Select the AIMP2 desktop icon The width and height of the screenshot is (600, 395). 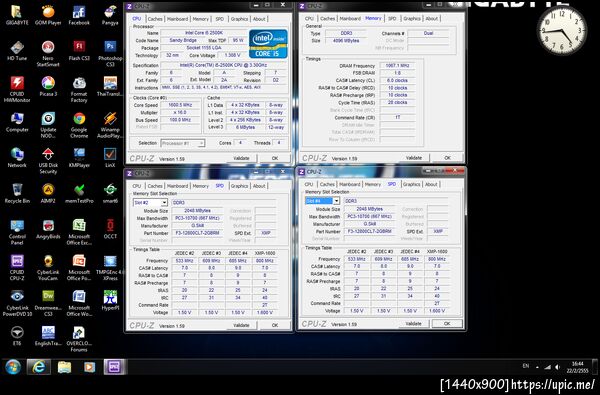(48, 193)
